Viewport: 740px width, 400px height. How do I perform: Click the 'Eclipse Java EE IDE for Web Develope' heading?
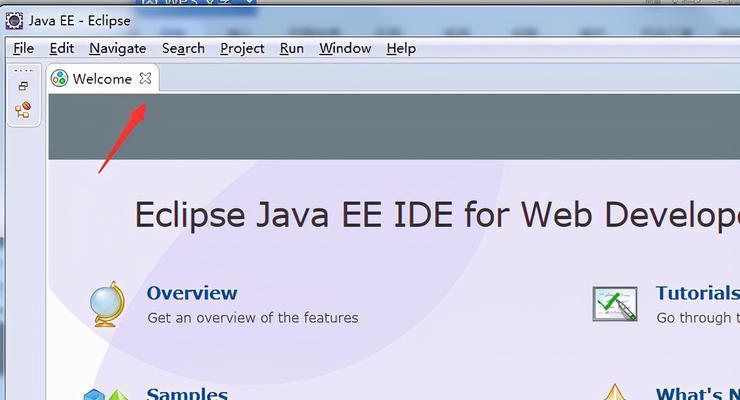437,215
